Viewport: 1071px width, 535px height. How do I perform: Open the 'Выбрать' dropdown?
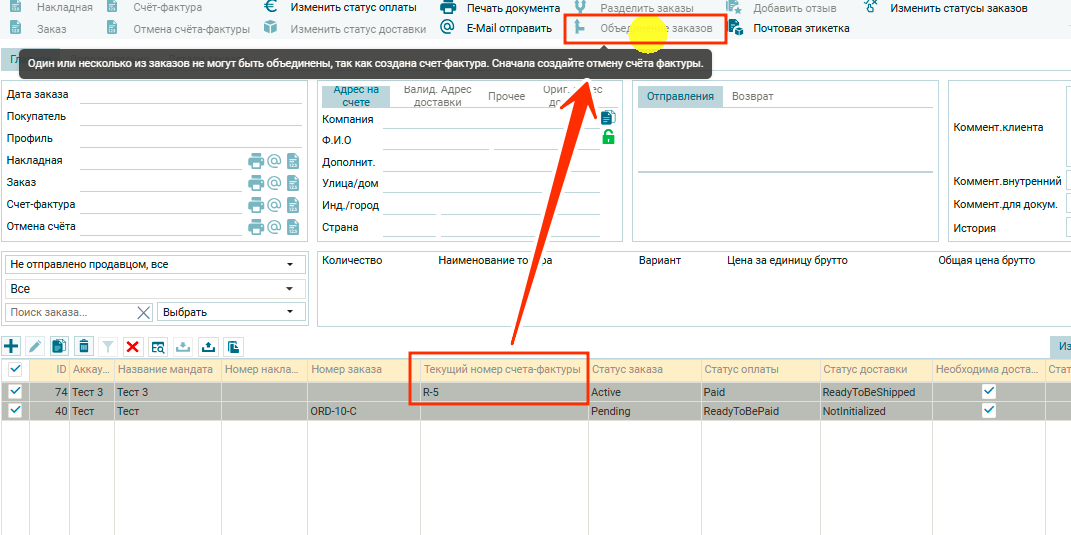[x=232, y=313]
